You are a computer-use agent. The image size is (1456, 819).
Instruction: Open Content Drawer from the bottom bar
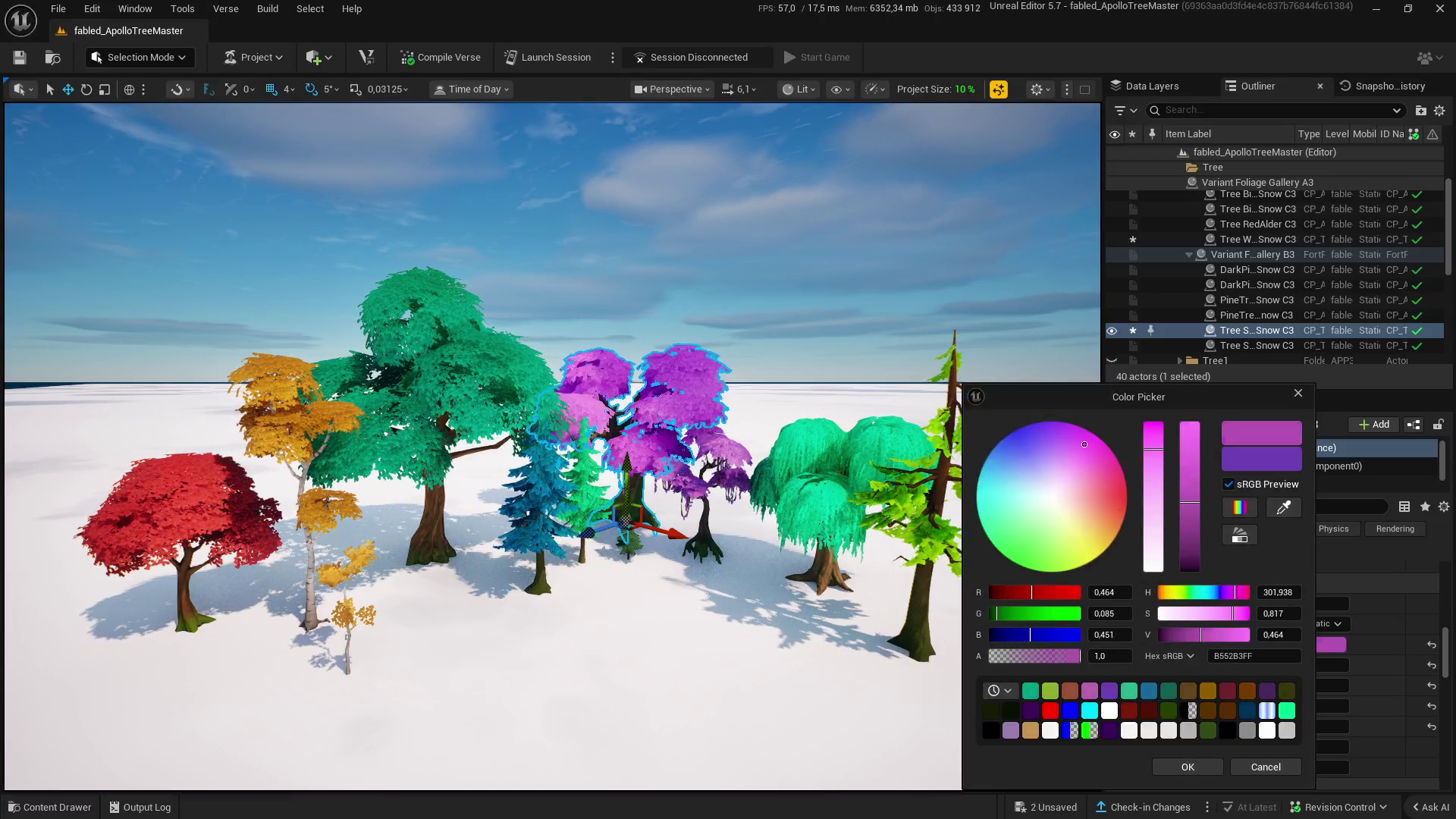coord(50,807)
